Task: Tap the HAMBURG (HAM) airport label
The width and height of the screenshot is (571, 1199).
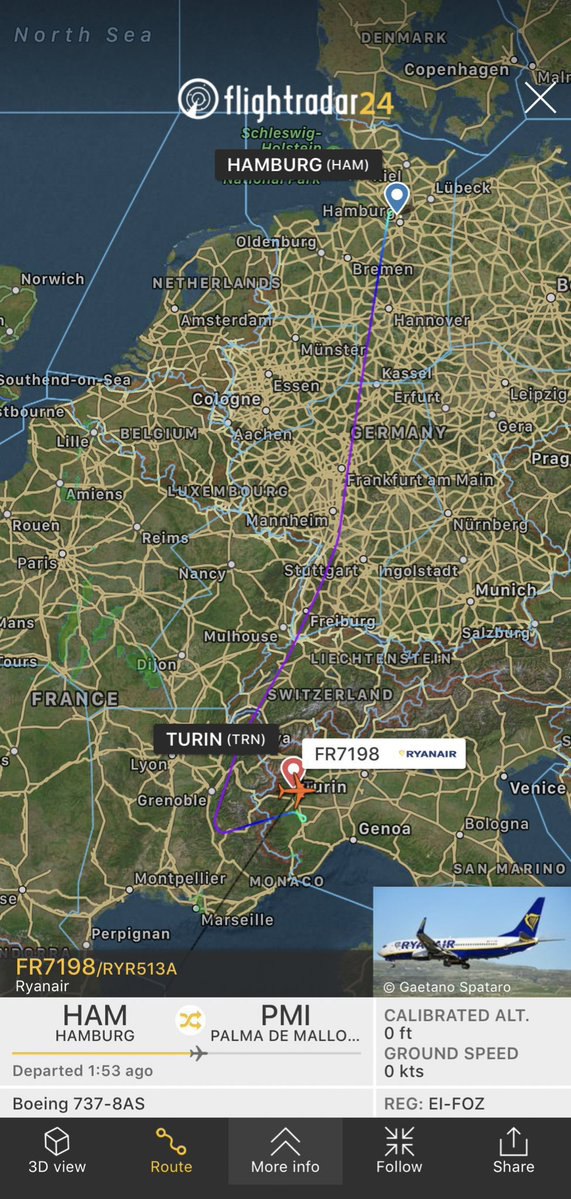Action: (298, 164)
